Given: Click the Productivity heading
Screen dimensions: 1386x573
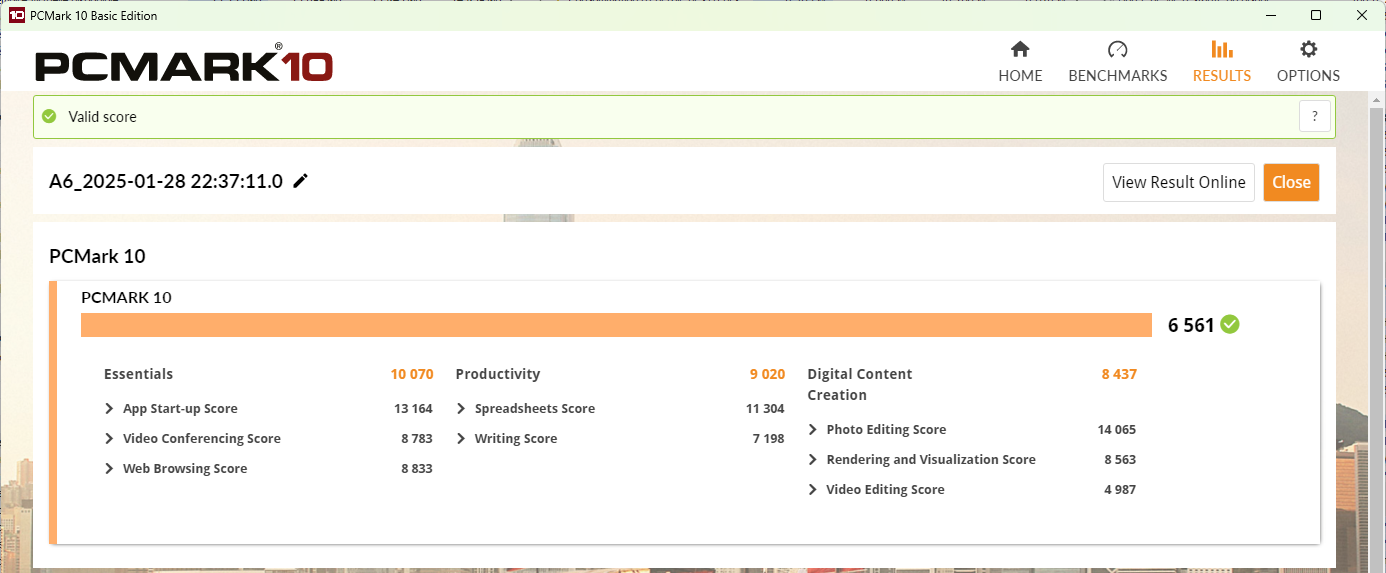Looking at the screenshot, I should click(497, 374).
